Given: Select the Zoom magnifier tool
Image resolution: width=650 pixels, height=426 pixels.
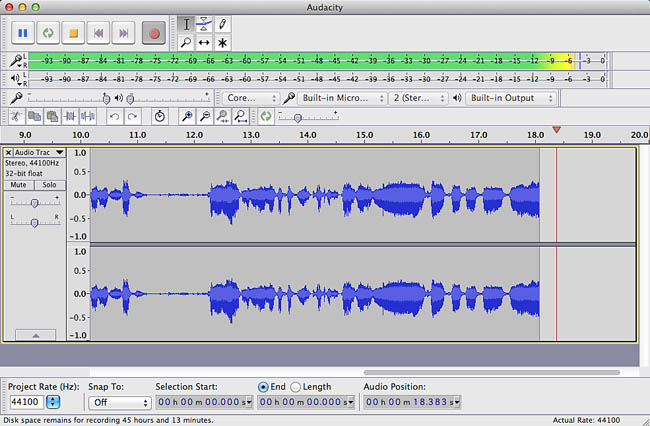Looking at the screenshot, I should point(186,42).
